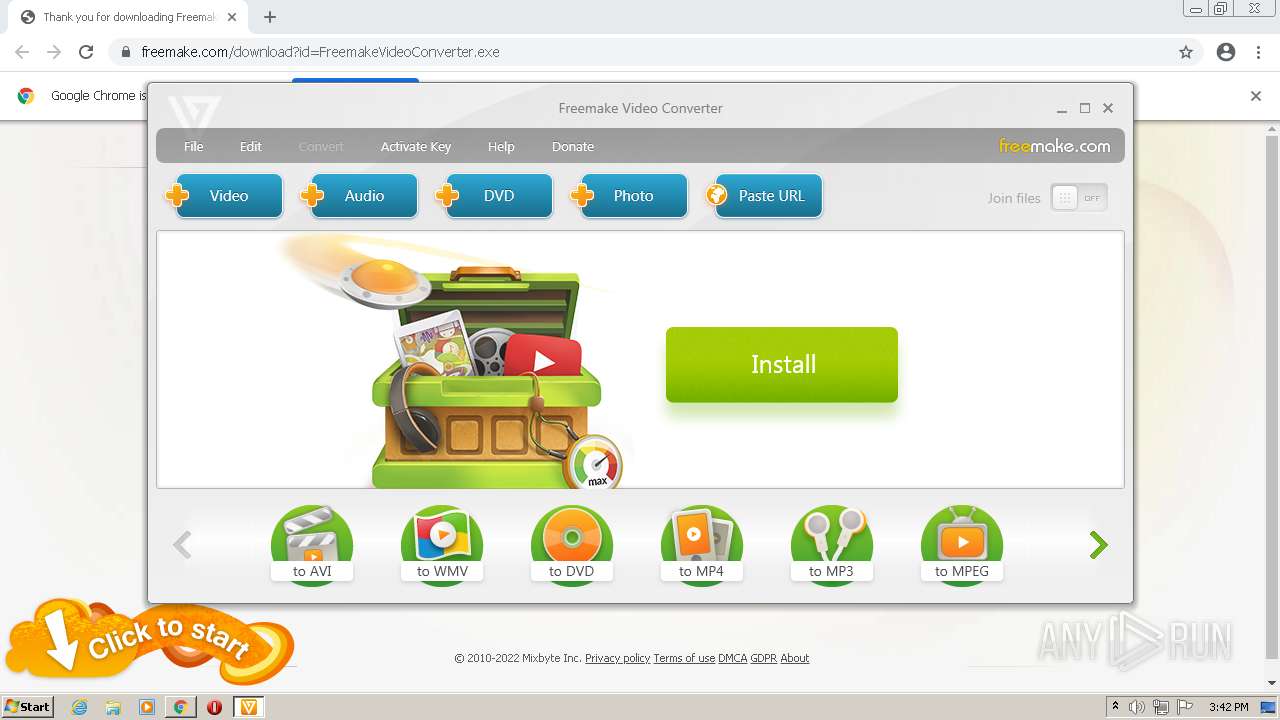Launch Internet Explorer from taskbar
The image size is (1280, 720).
click(x=79, y=707)
